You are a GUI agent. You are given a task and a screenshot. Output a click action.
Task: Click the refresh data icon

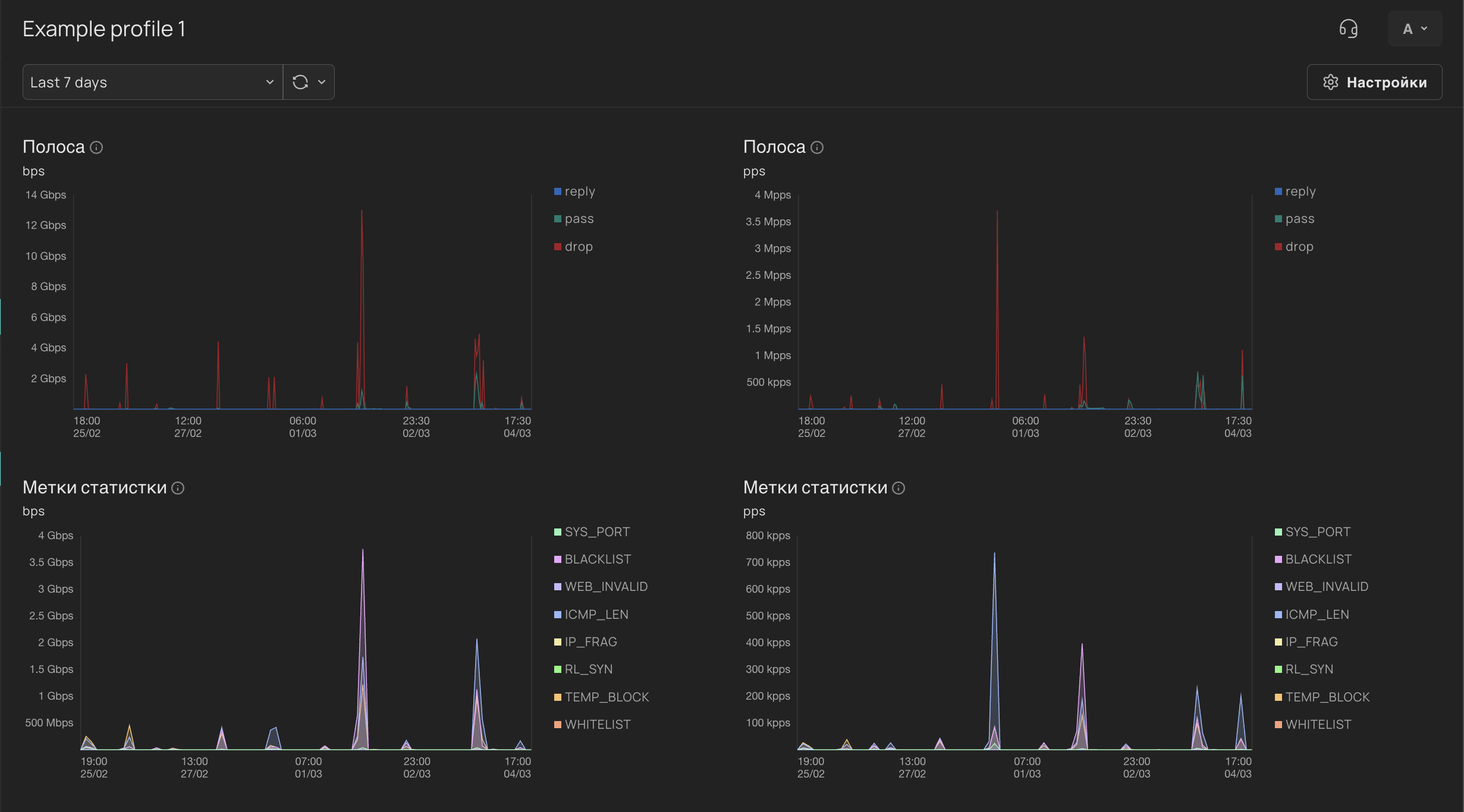point(300,82)
